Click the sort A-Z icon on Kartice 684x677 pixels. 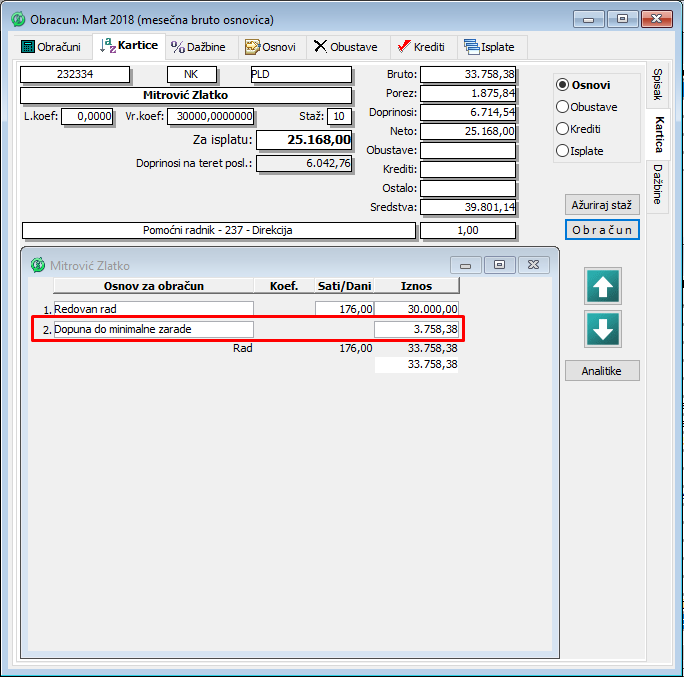[108, 45]
